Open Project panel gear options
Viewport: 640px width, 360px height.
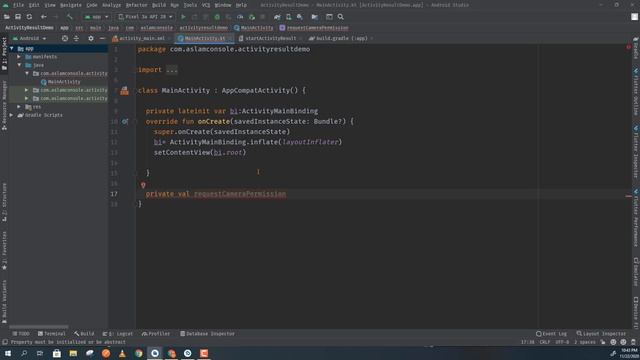[x=91, y=38]
